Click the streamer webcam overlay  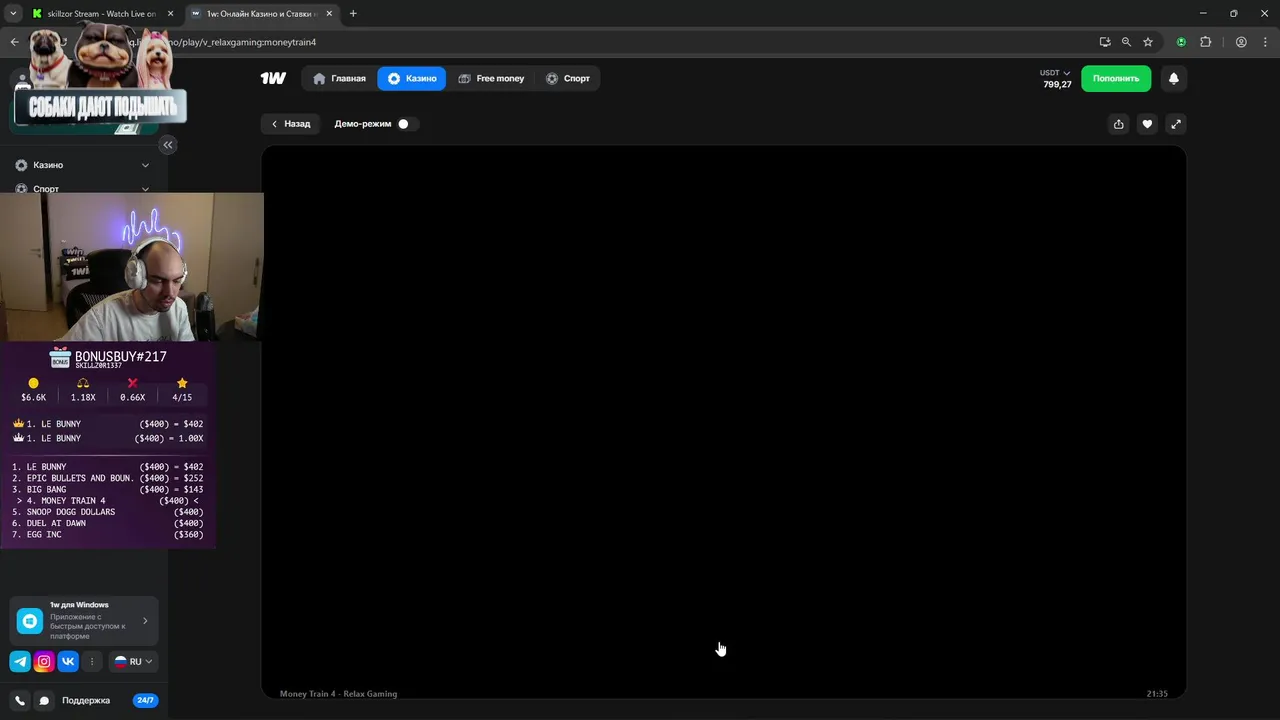click(132, 267)
